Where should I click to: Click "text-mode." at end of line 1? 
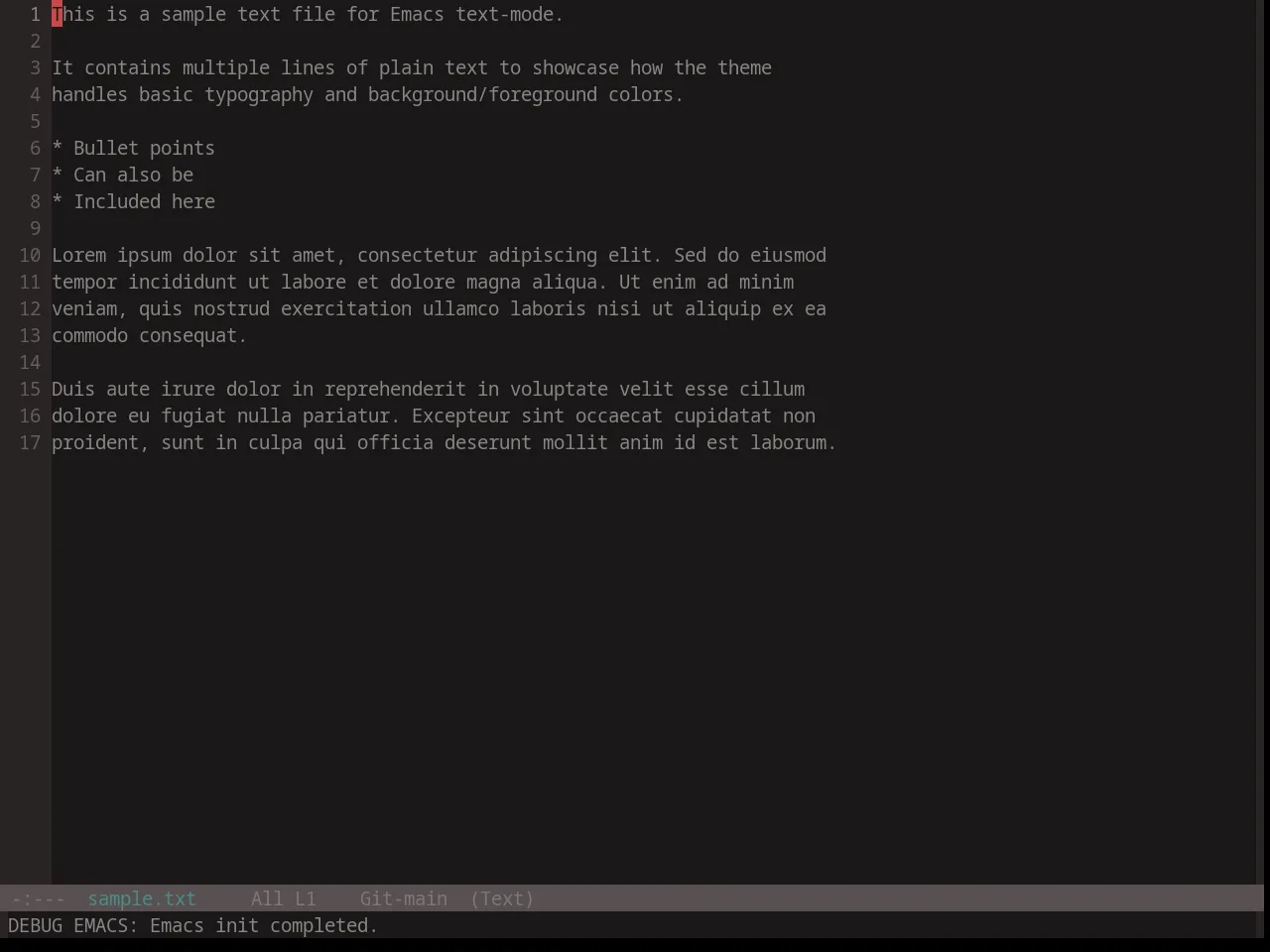tap(510, 15)
